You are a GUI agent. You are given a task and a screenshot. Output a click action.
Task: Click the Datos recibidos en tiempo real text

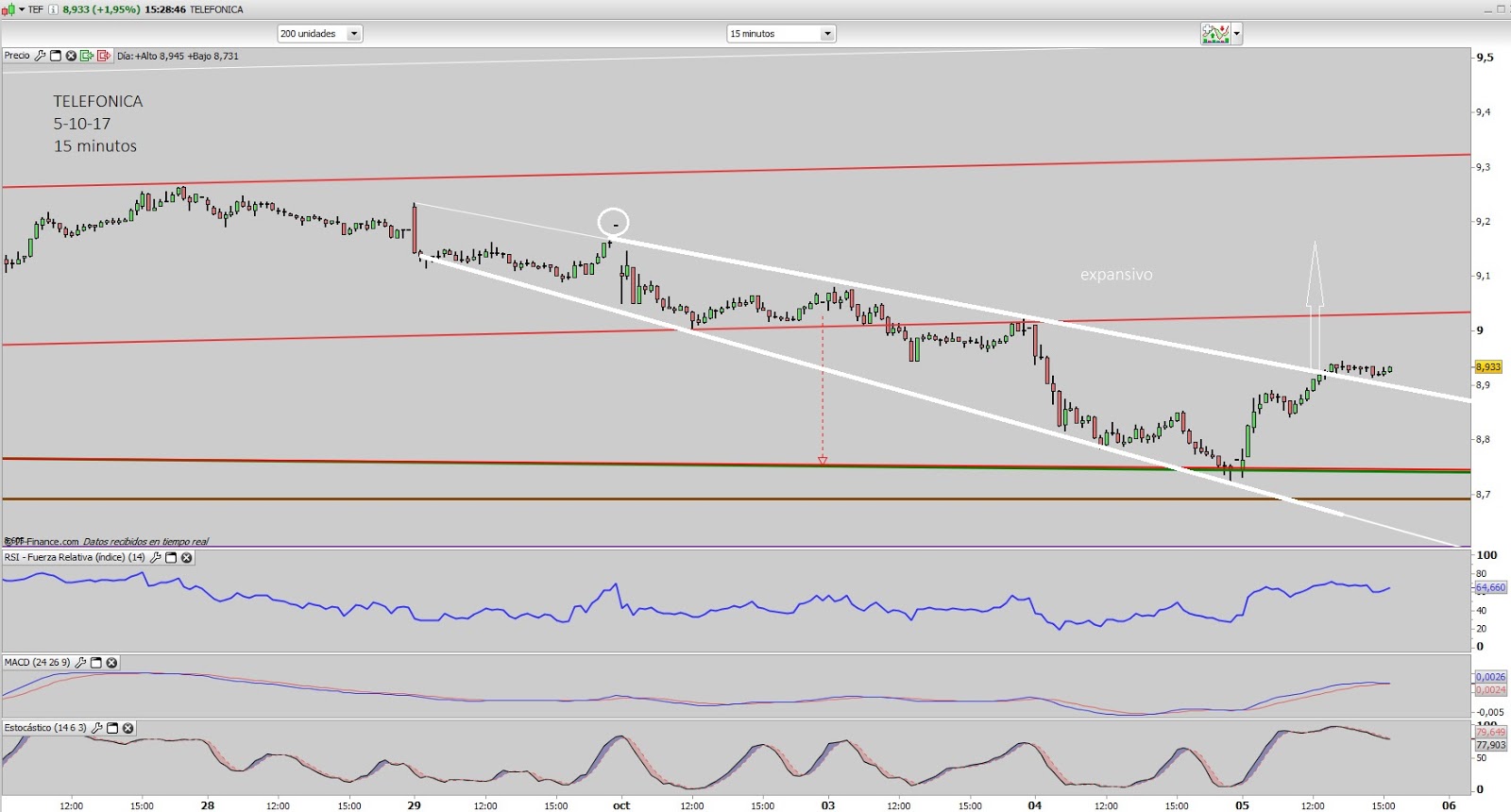click(145, 542)
